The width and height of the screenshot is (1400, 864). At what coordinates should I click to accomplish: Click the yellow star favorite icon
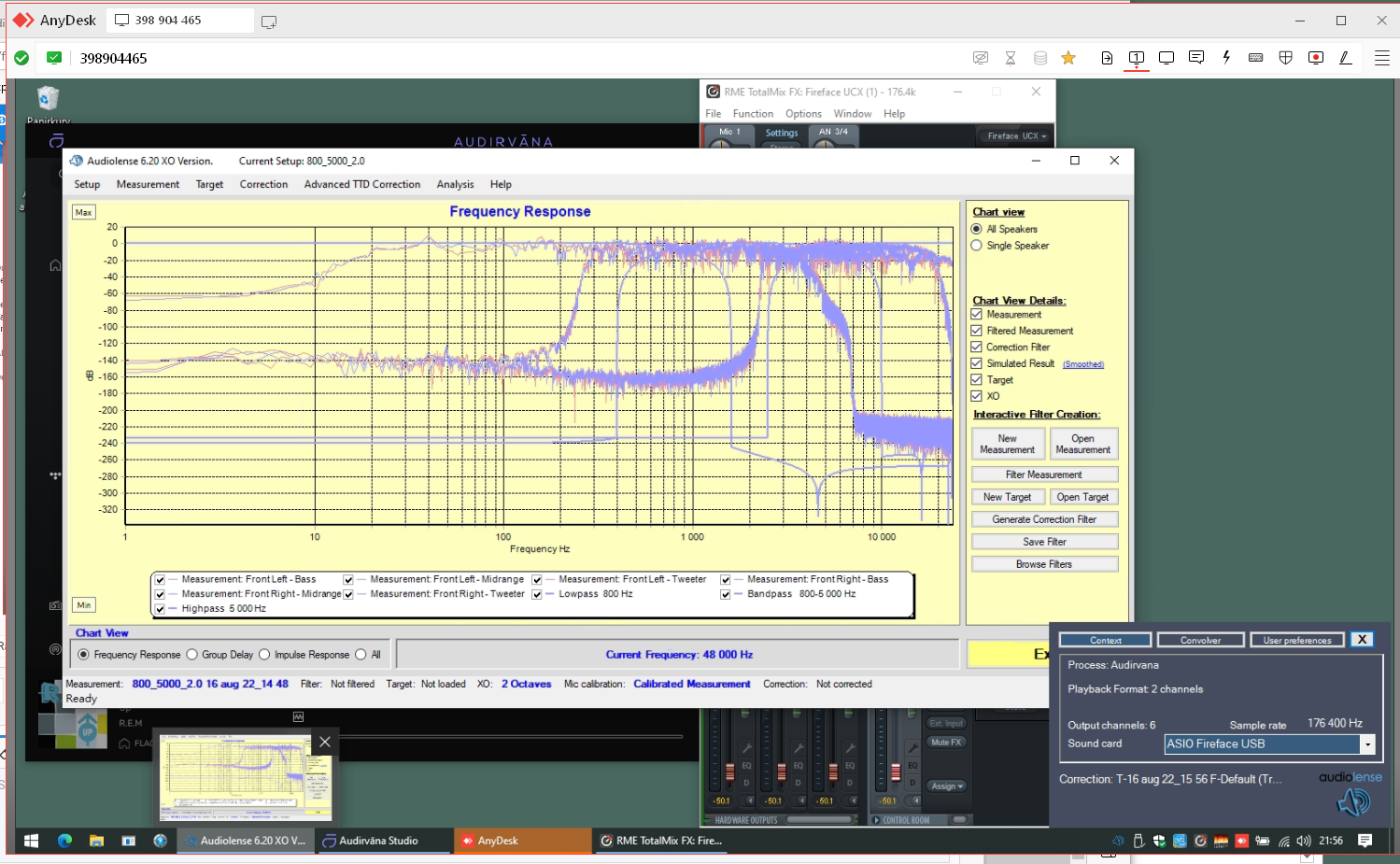pyautogui.click(x=1068, y=58)
